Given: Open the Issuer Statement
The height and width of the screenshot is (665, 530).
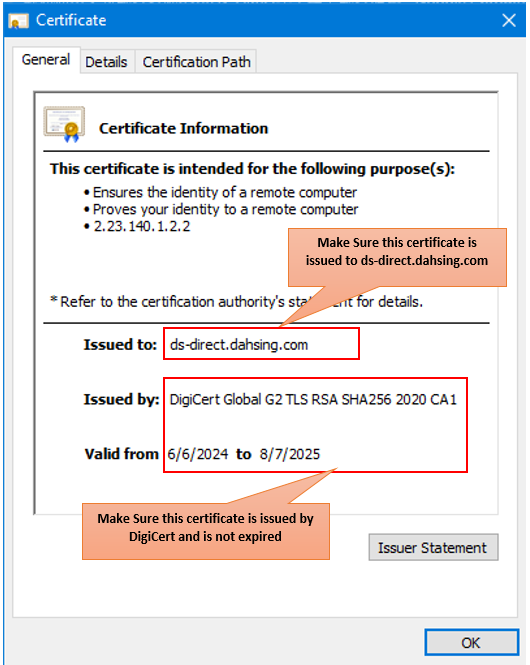Looking at the screenshot, I should [x=433, y=547].
